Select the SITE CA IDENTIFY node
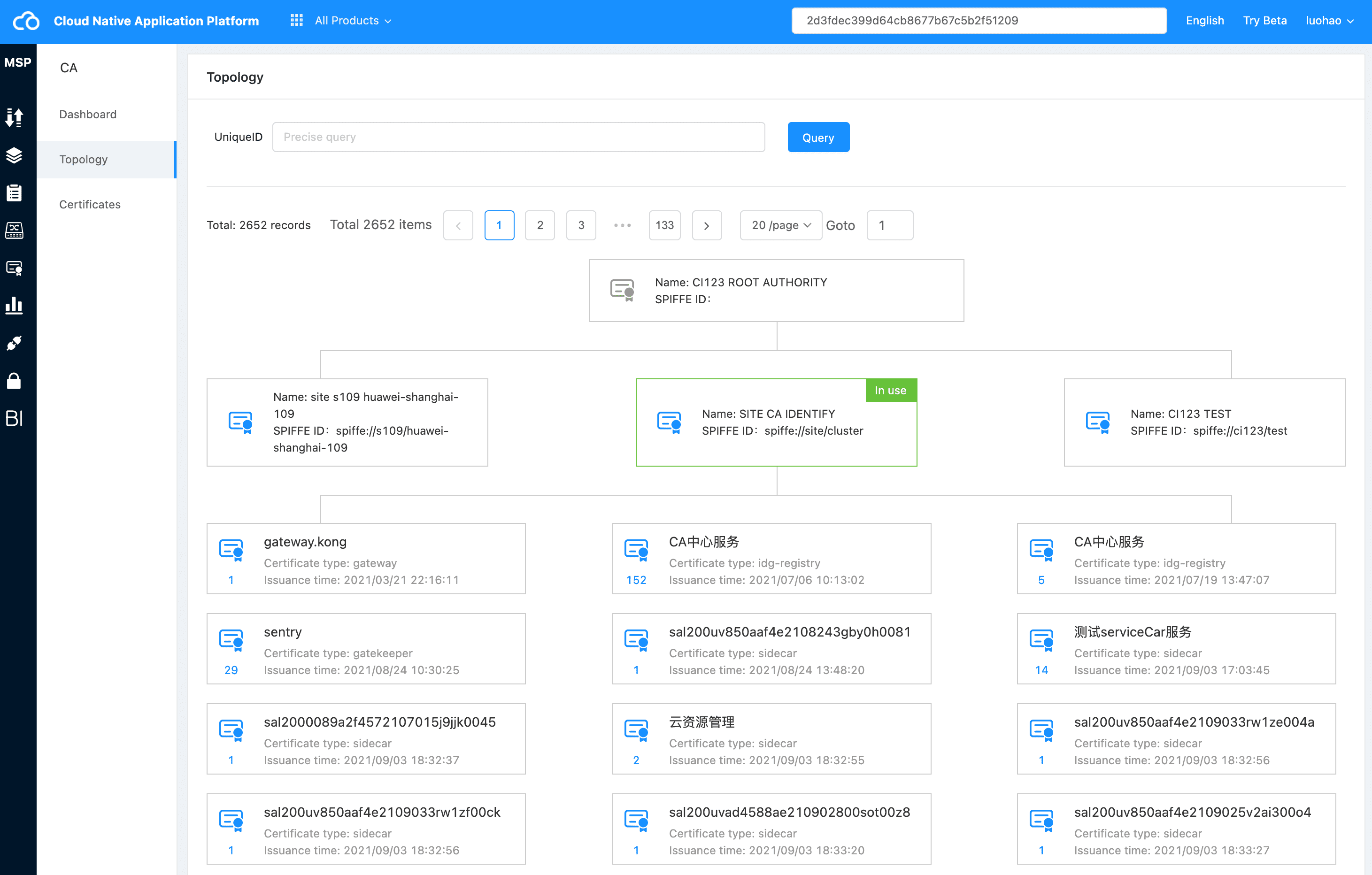 [x=776, y=422]
